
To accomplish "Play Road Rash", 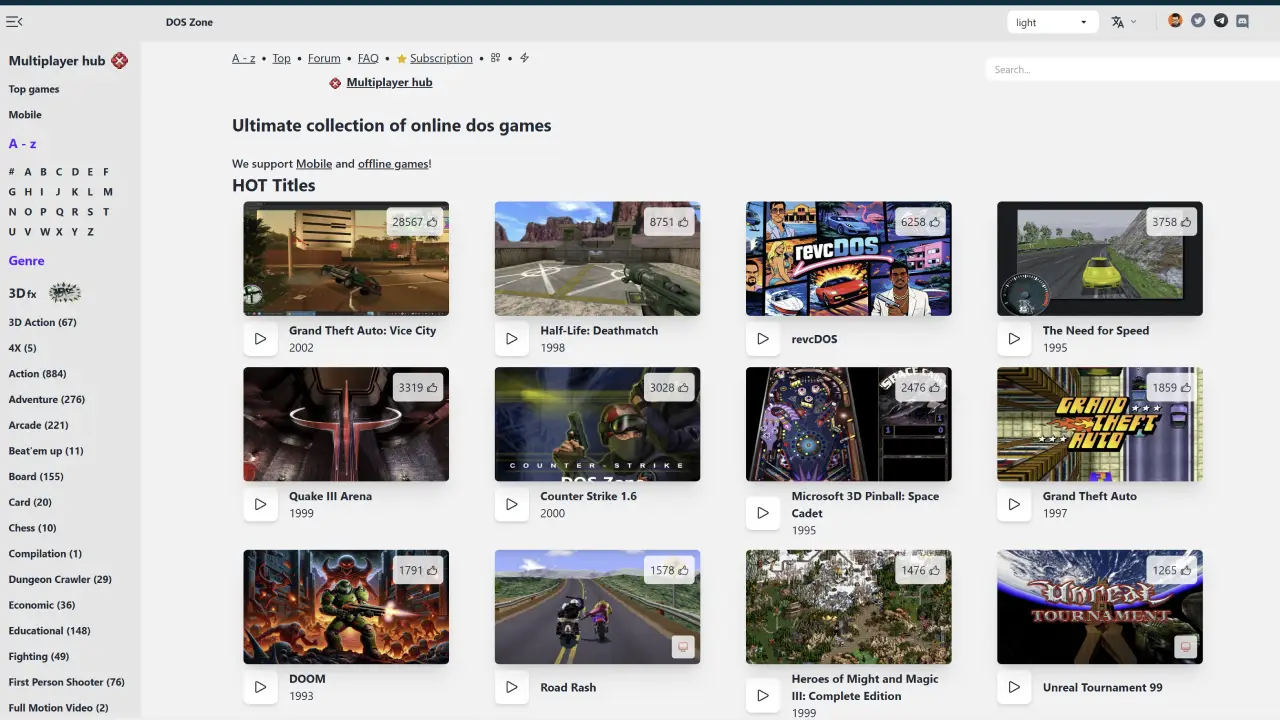I will [x=511, y=687].
